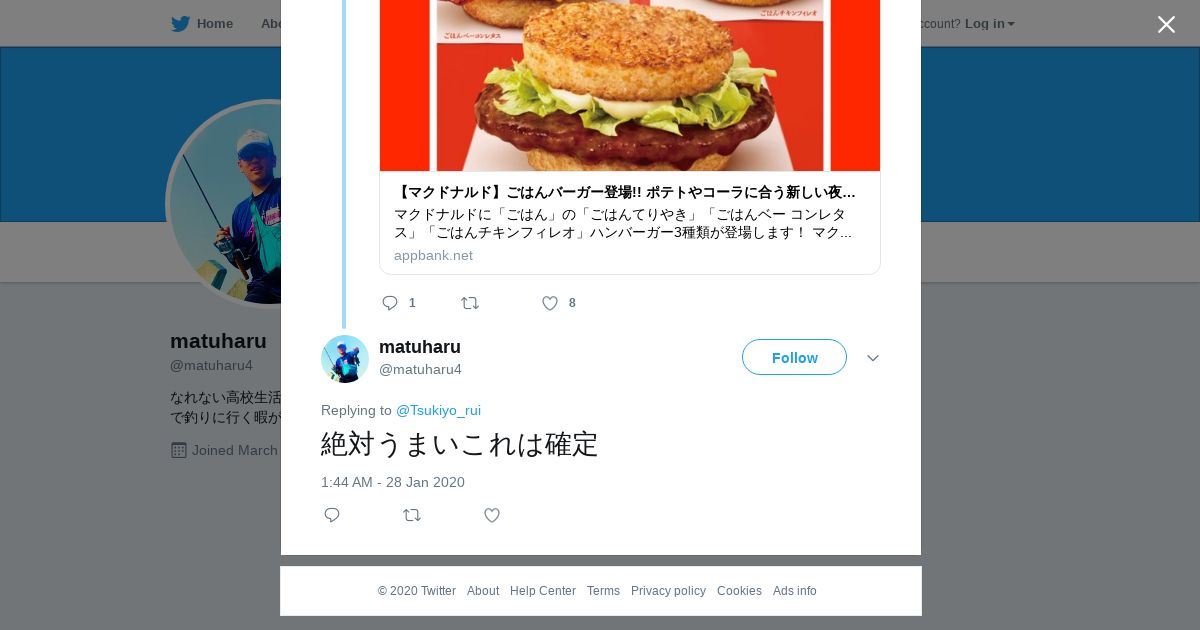Click the tweet timestamp 1:44 AM - 28 Jan 2020

(x=393, y=482)
